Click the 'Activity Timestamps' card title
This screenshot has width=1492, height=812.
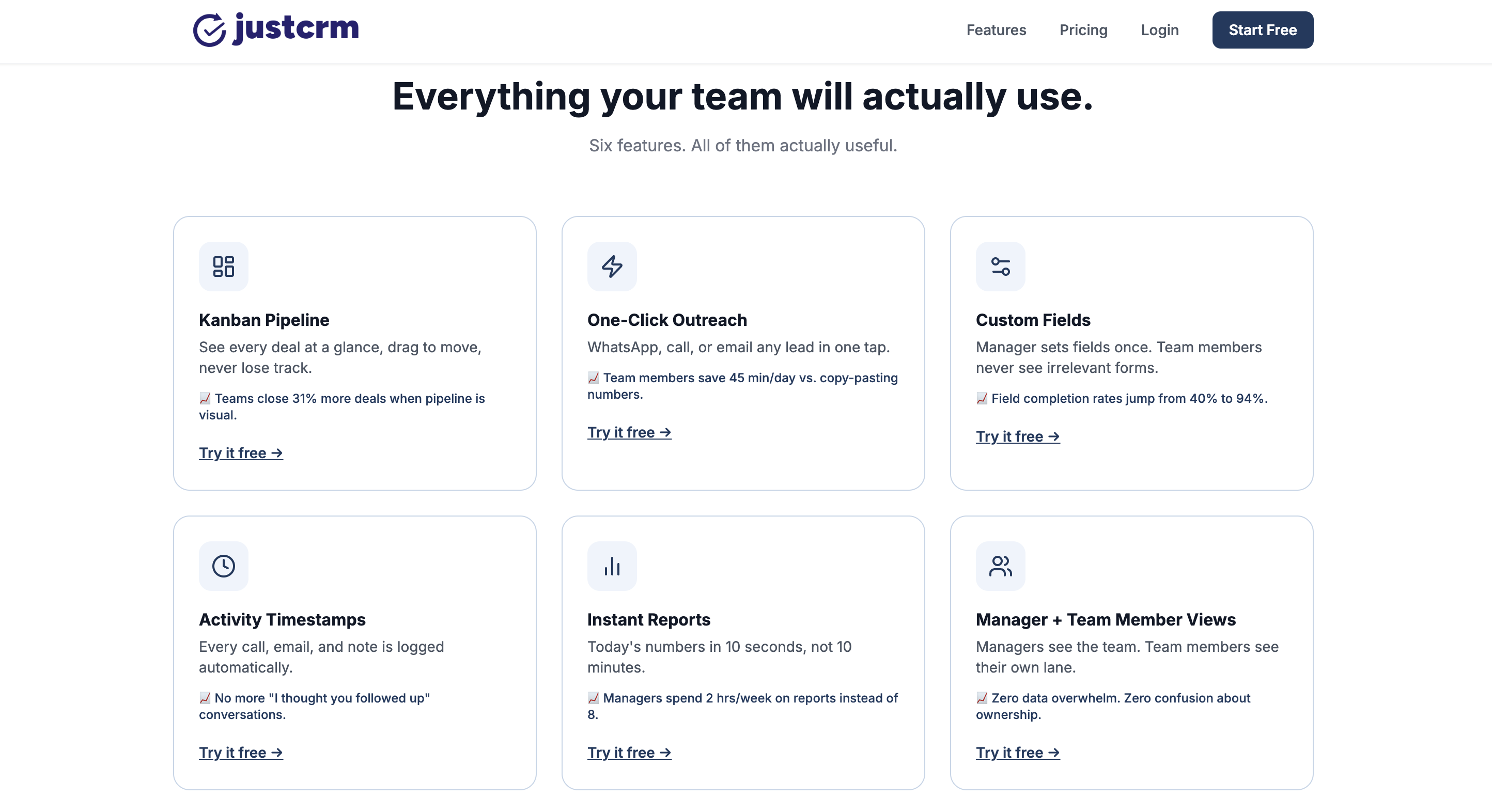coord(282,619)
